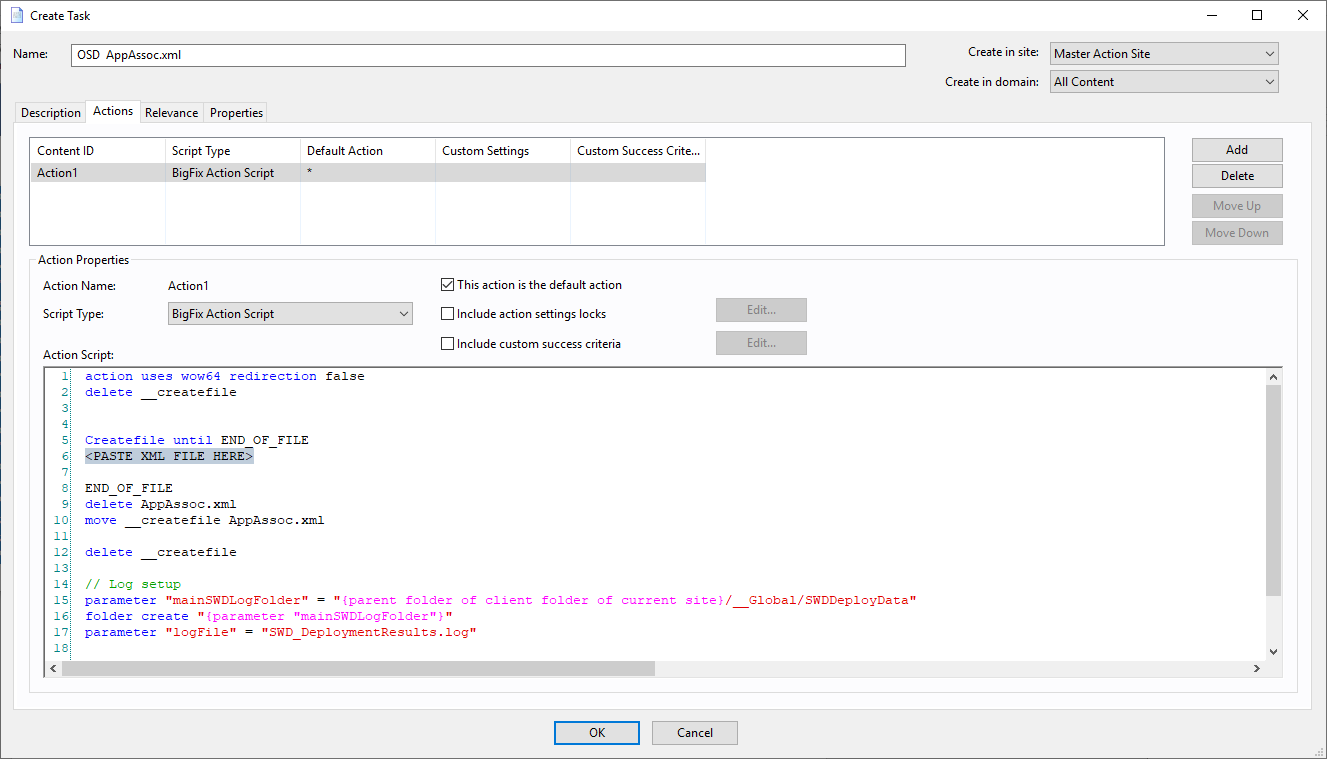Open the Script Type dropdown
Screen dimensions: 1327x759
(x=290, y=314)
